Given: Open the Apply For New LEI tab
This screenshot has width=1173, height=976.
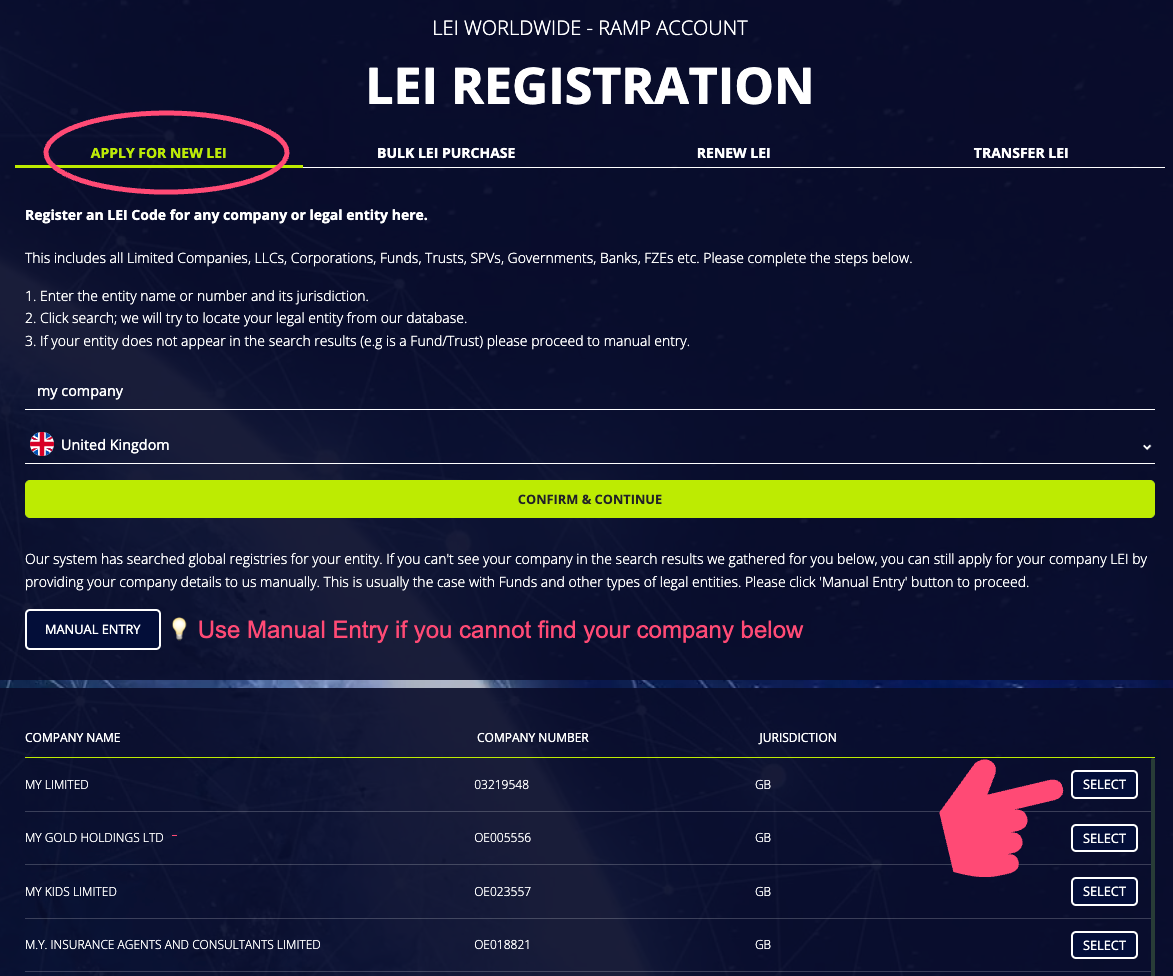Looking at the screenshot, I should pos(159,153).
